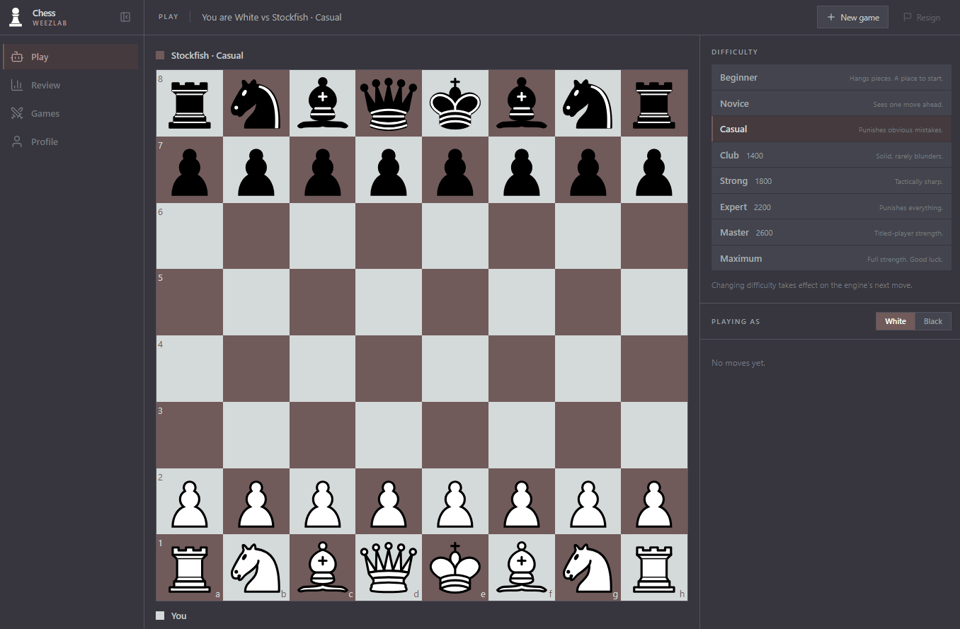Select the white bishop on c1

(323, 567)
